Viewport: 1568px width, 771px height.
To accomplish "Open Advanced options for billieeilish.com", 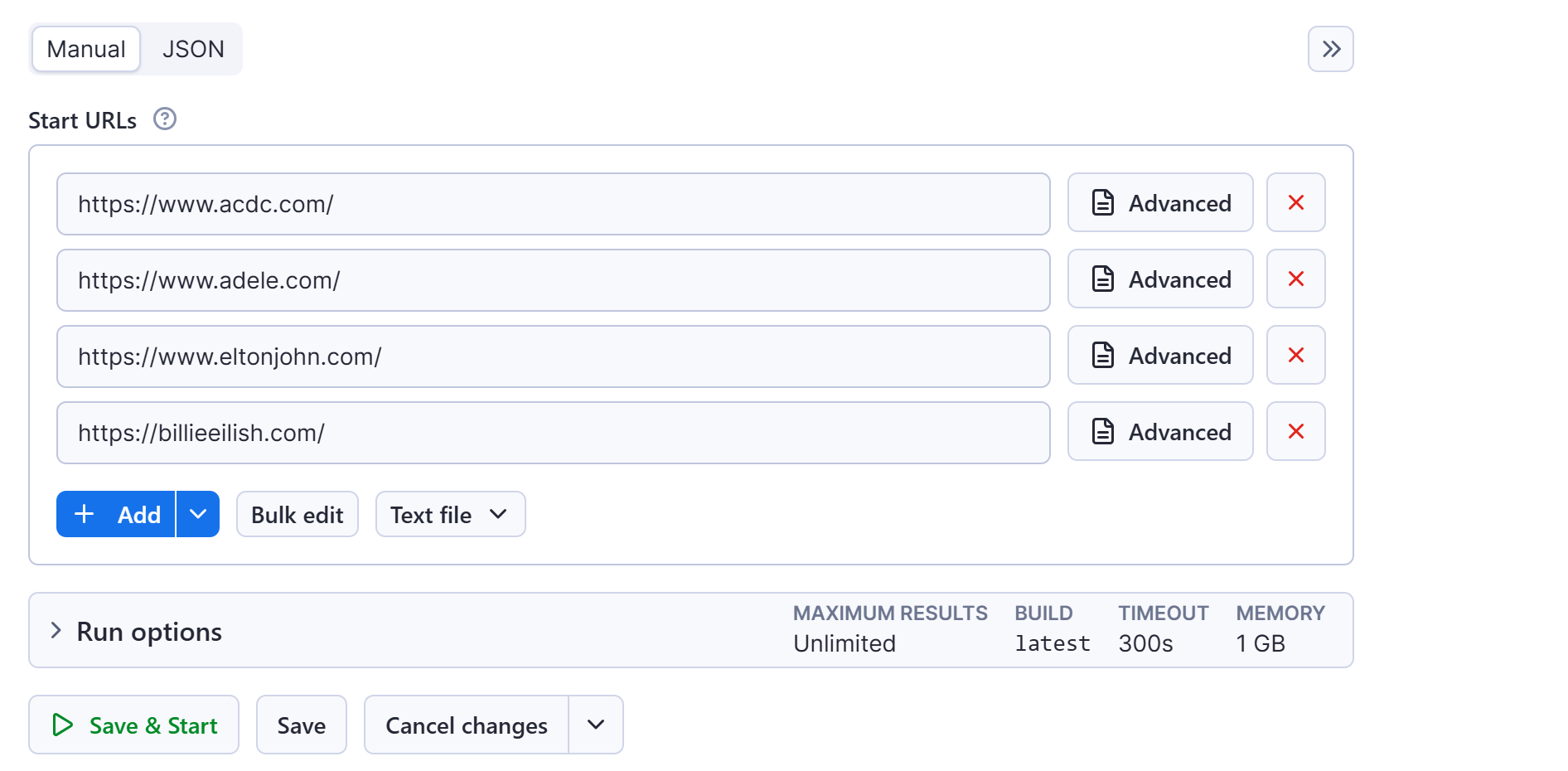I will tap(1160, 431).
